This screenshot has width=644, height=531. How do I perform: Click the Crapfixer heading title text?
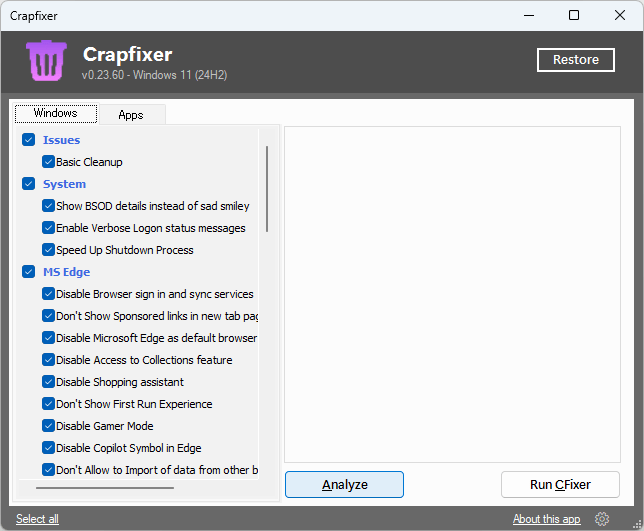click(128, 55)
